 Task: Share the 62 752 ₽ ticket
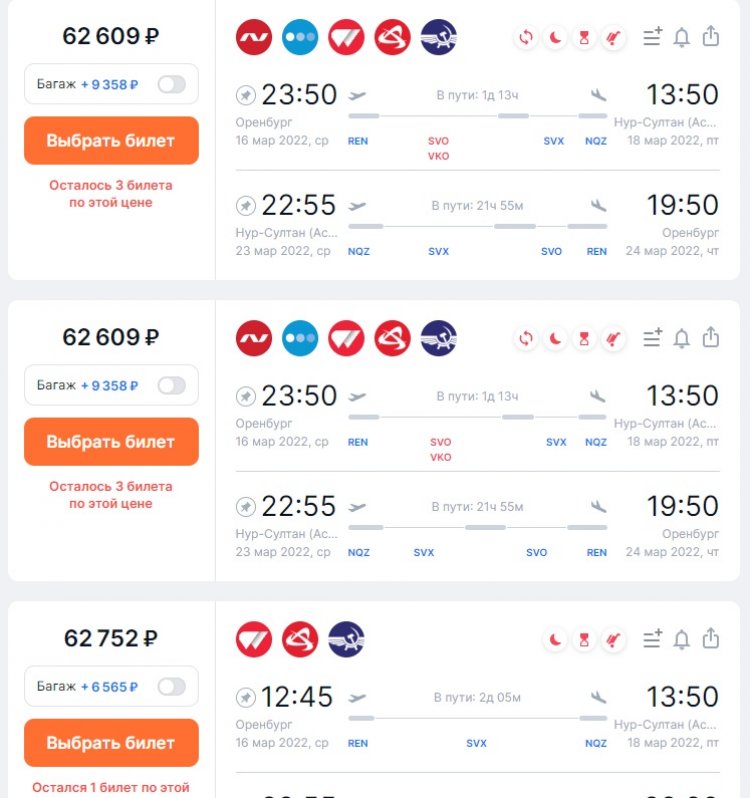click(711, 638)
